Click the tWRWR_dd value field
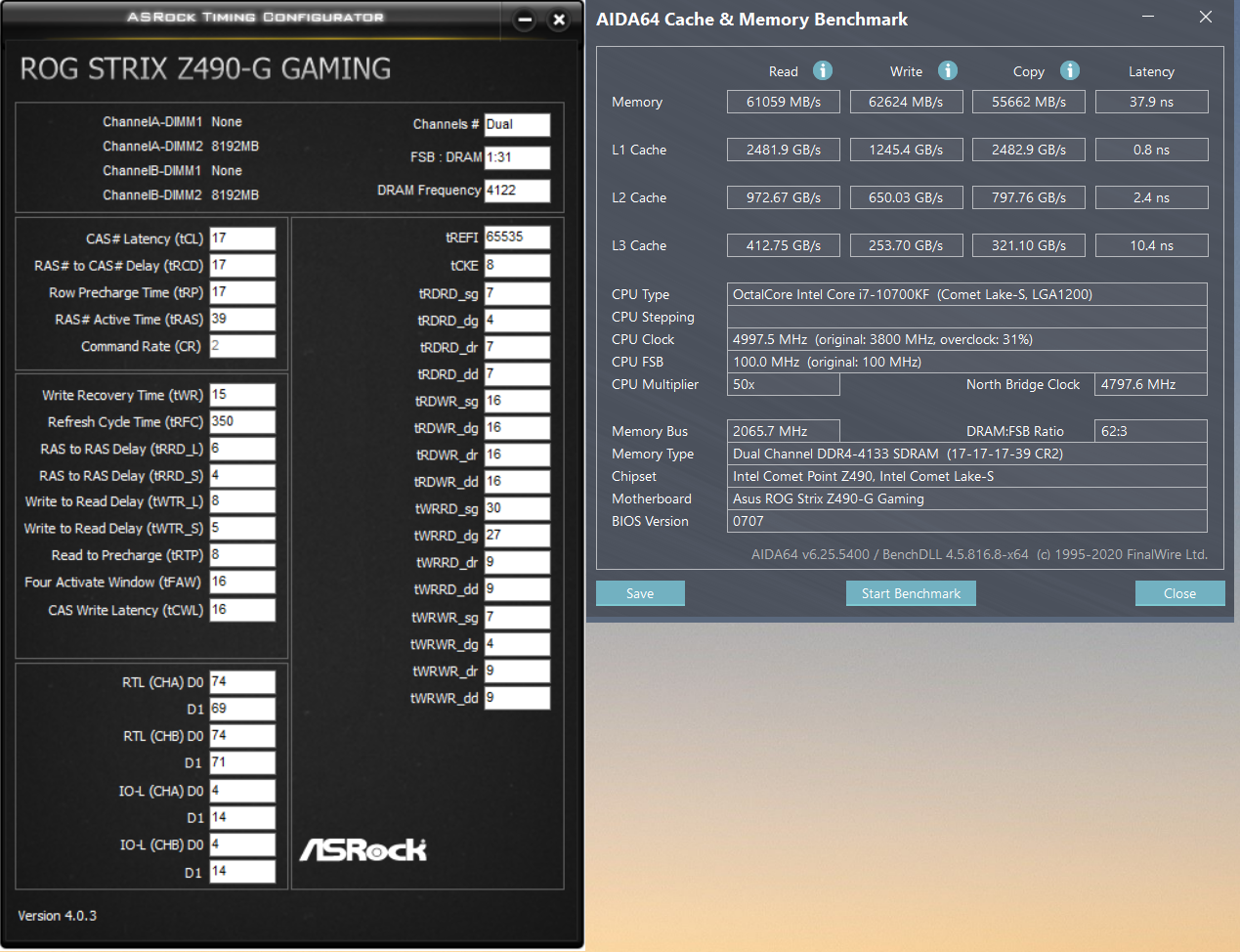1240x952 pixels. coord(517,698)
